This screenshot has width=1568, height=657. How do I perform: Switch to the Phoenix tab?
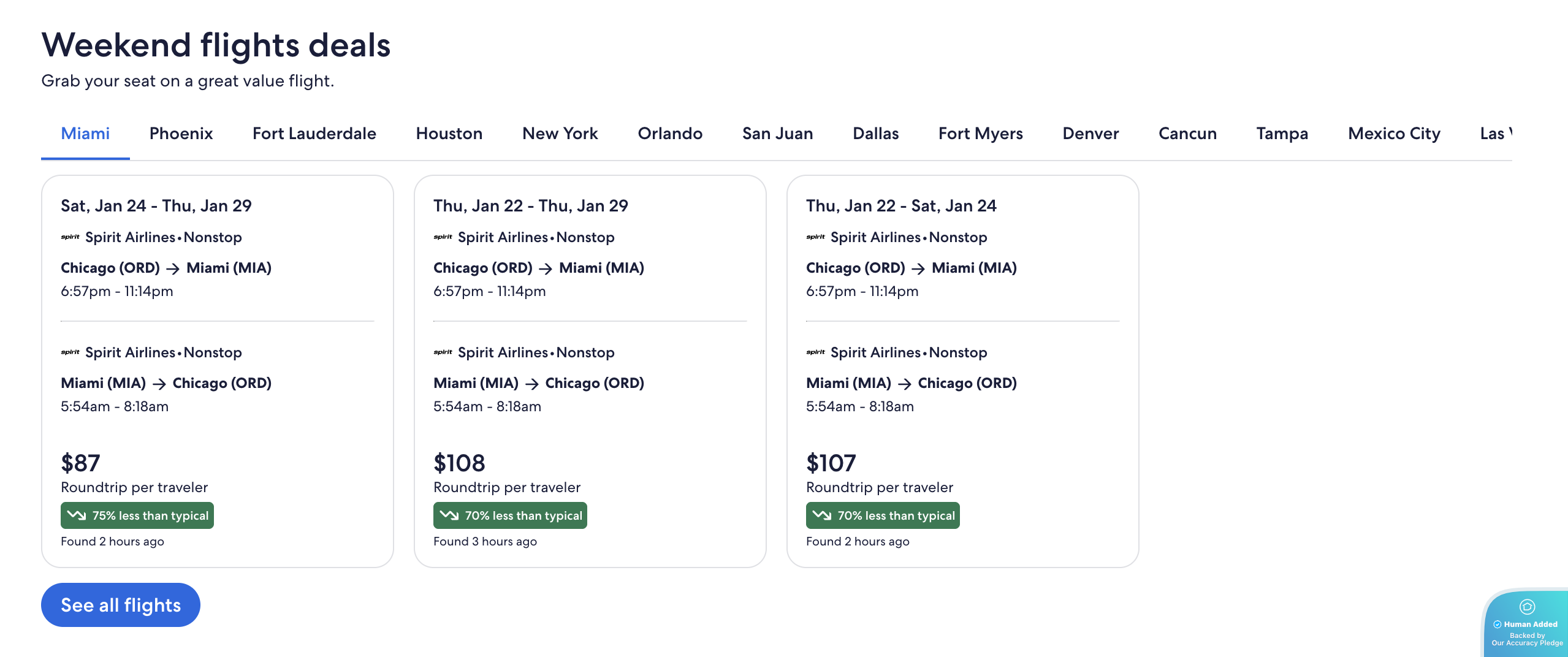click(x=181, y=134)
